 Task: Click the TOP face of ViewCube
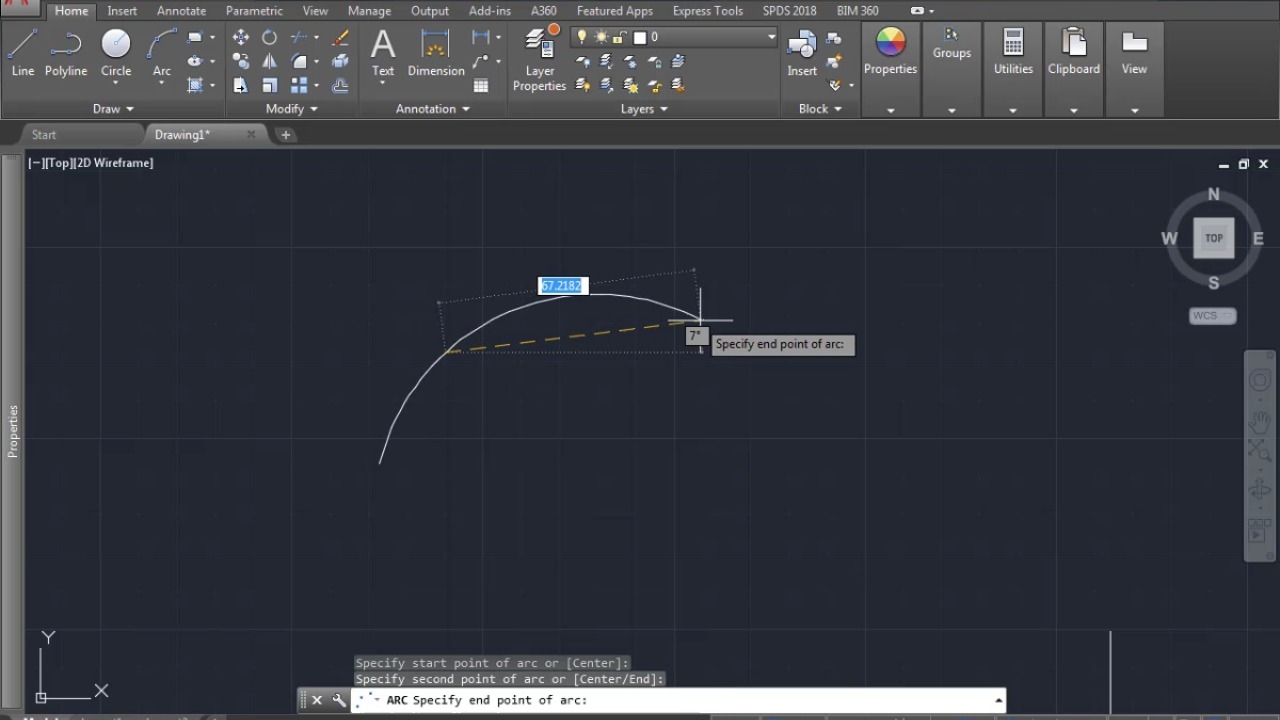point(1213,238)
